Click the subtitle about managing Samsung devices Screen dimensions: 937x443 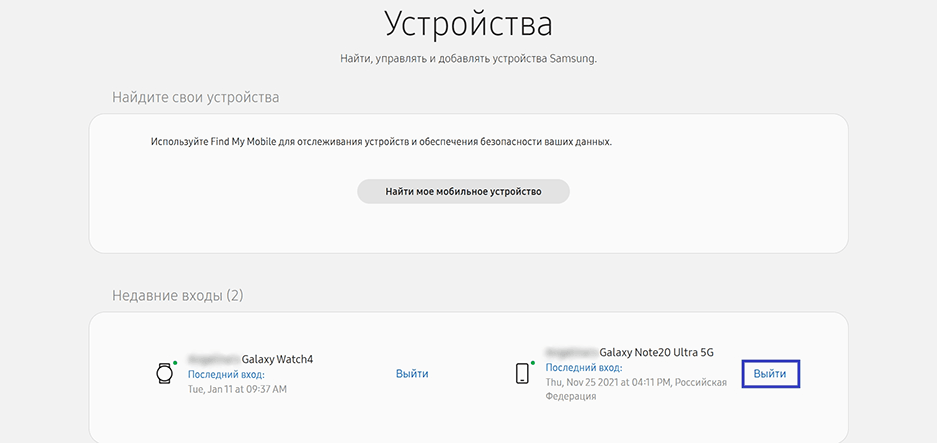[468, 60]
